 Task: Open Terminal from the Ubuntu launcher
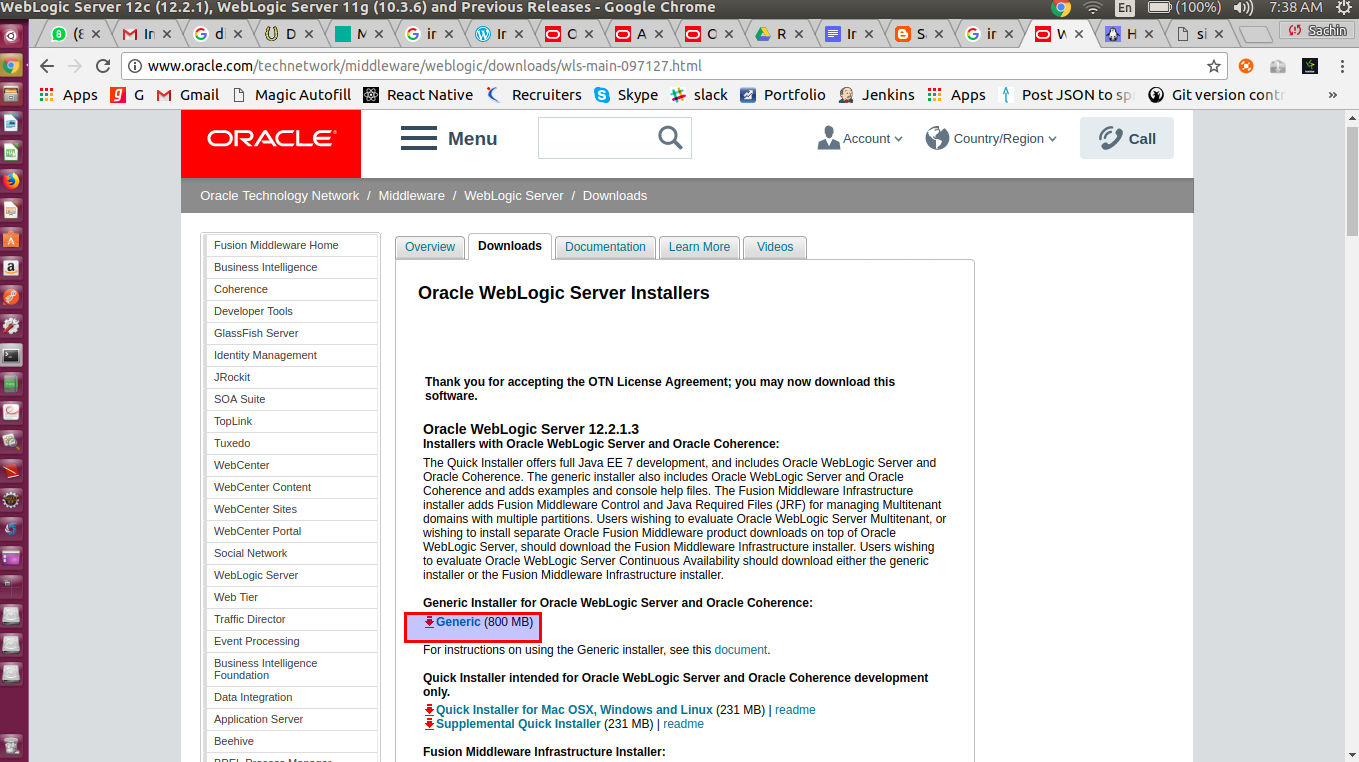(x=11, y=355)
